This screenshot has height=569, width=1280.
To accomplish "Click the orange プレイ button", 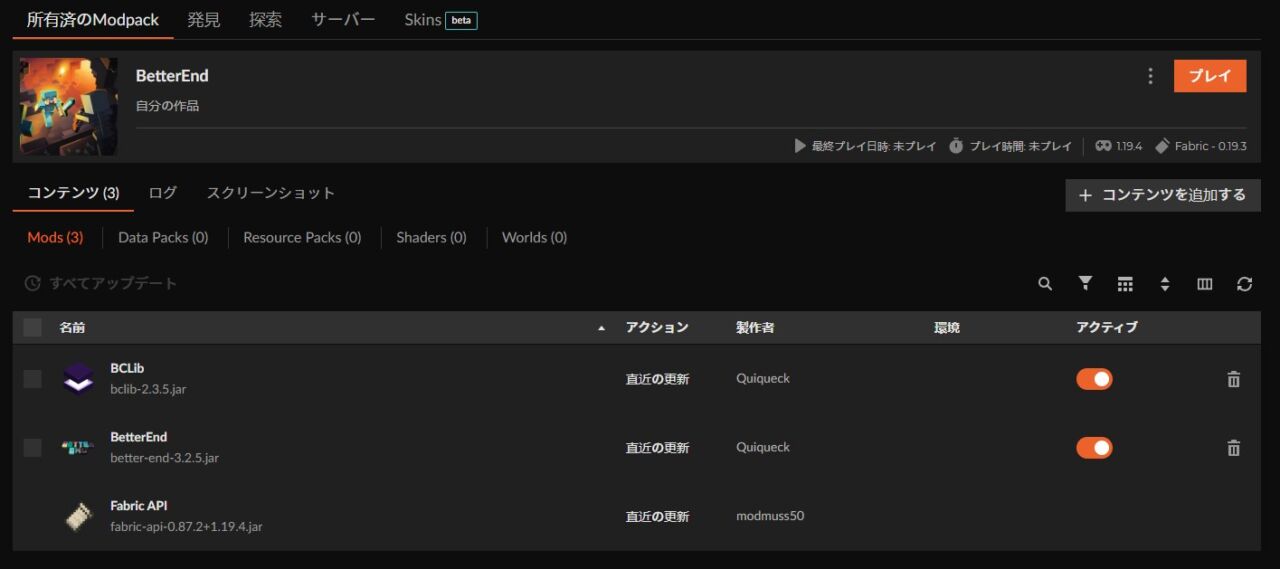I will (1210, 76).
